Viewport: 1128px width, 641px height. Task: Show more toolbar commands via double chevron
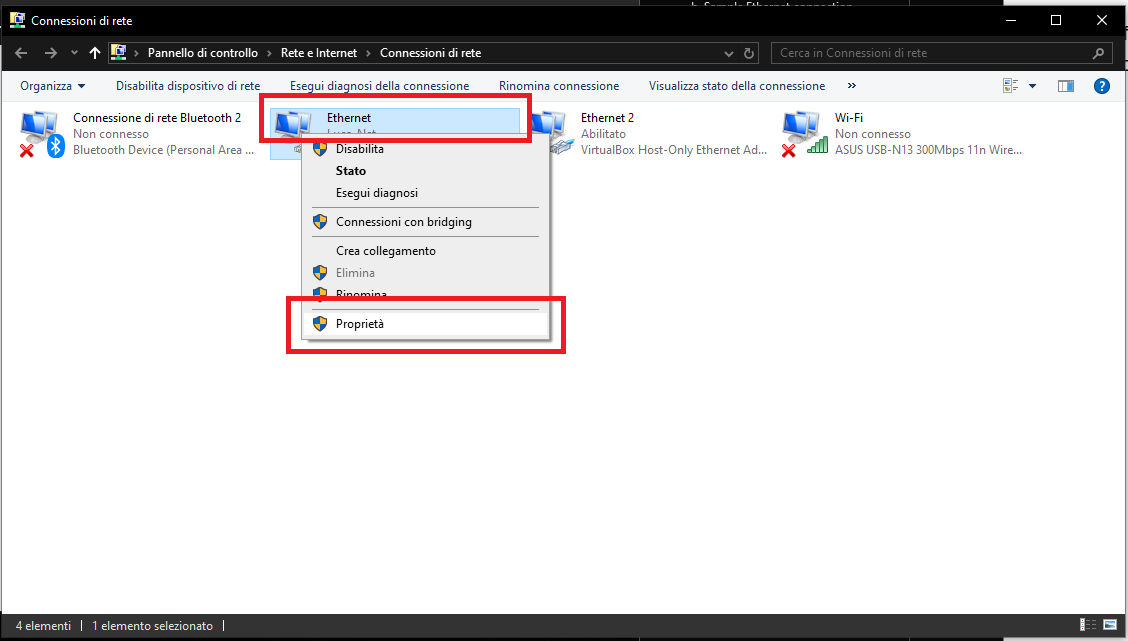click(852, 86)
